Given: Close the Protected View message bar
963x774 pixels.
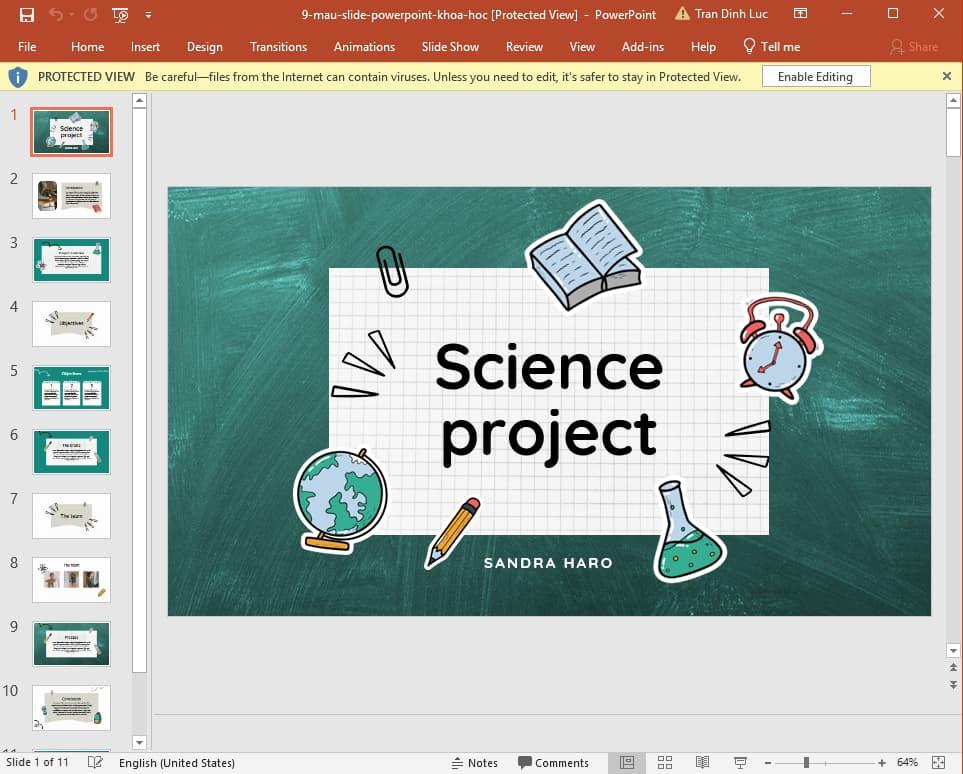Looking at the screenshot, I should pos(947,76).
